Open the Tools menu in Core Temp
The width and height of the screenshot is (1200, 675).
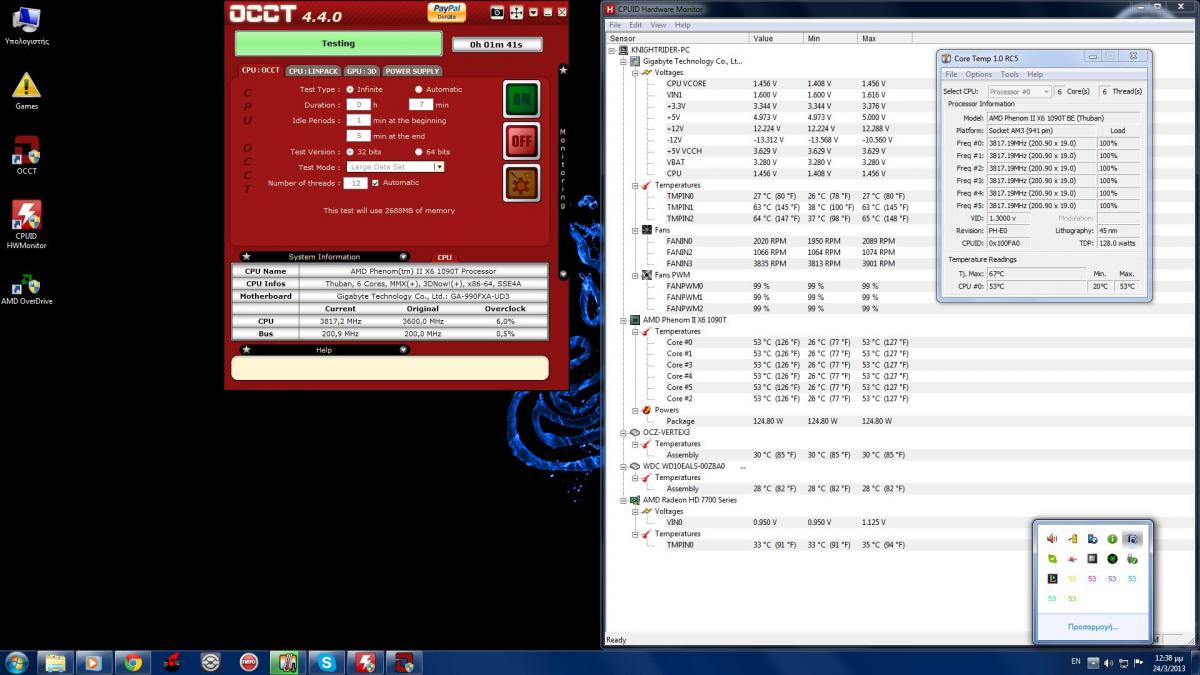point(1010,74)
